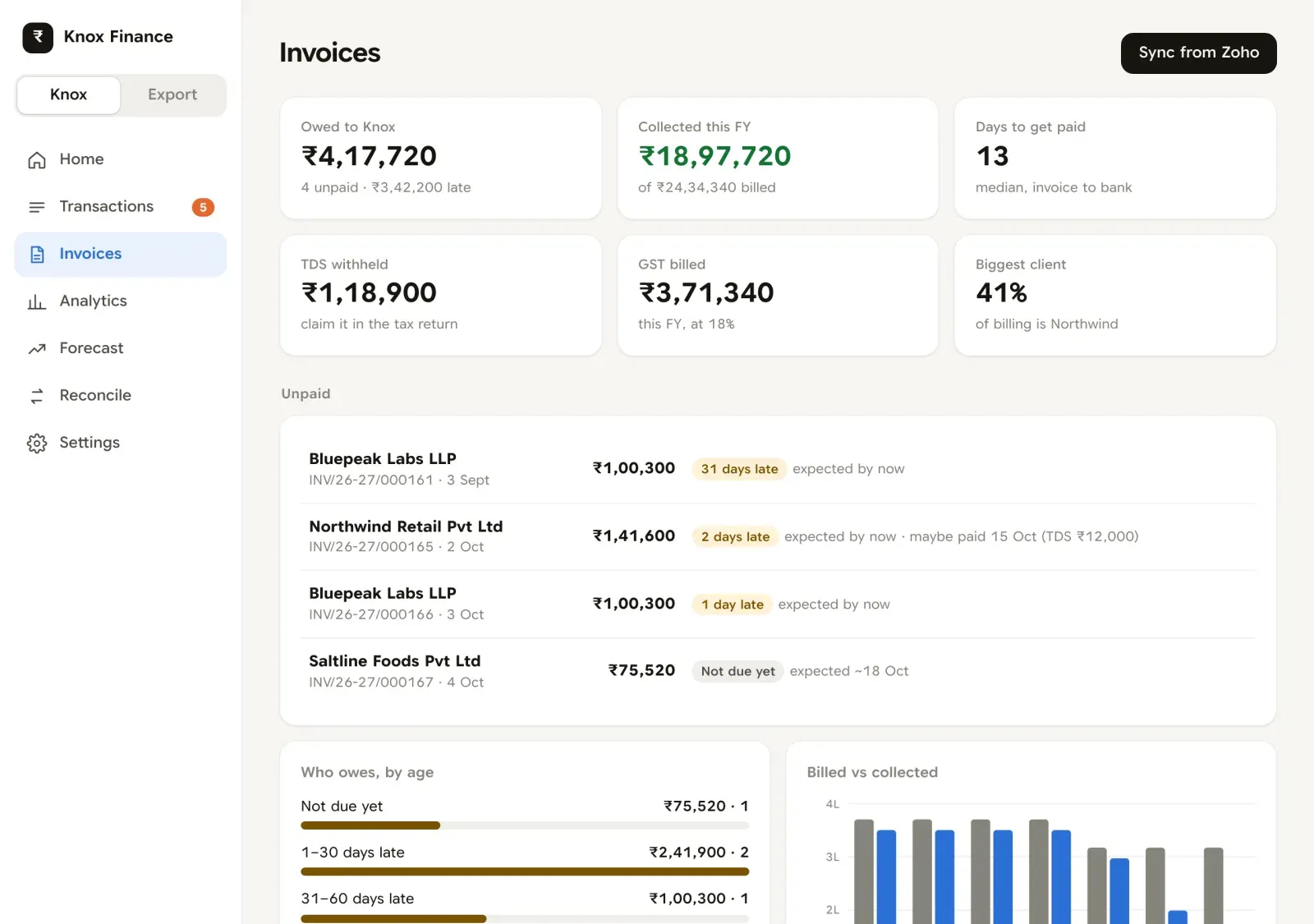Screen dimensions: 1314x924
Task: Click the Sync from Zoho button
Action: [1198, 53]
